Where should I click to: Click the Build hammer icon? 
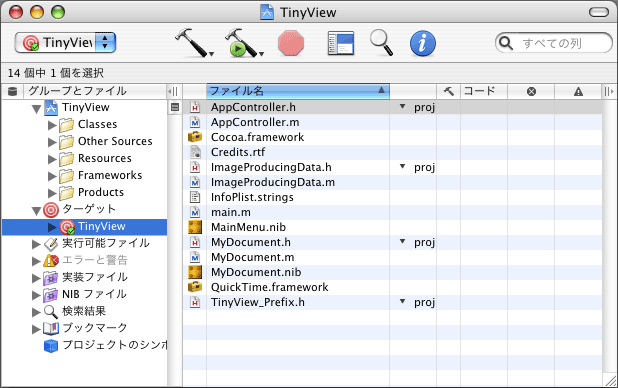pyautogui.click(x=193, y=42)
